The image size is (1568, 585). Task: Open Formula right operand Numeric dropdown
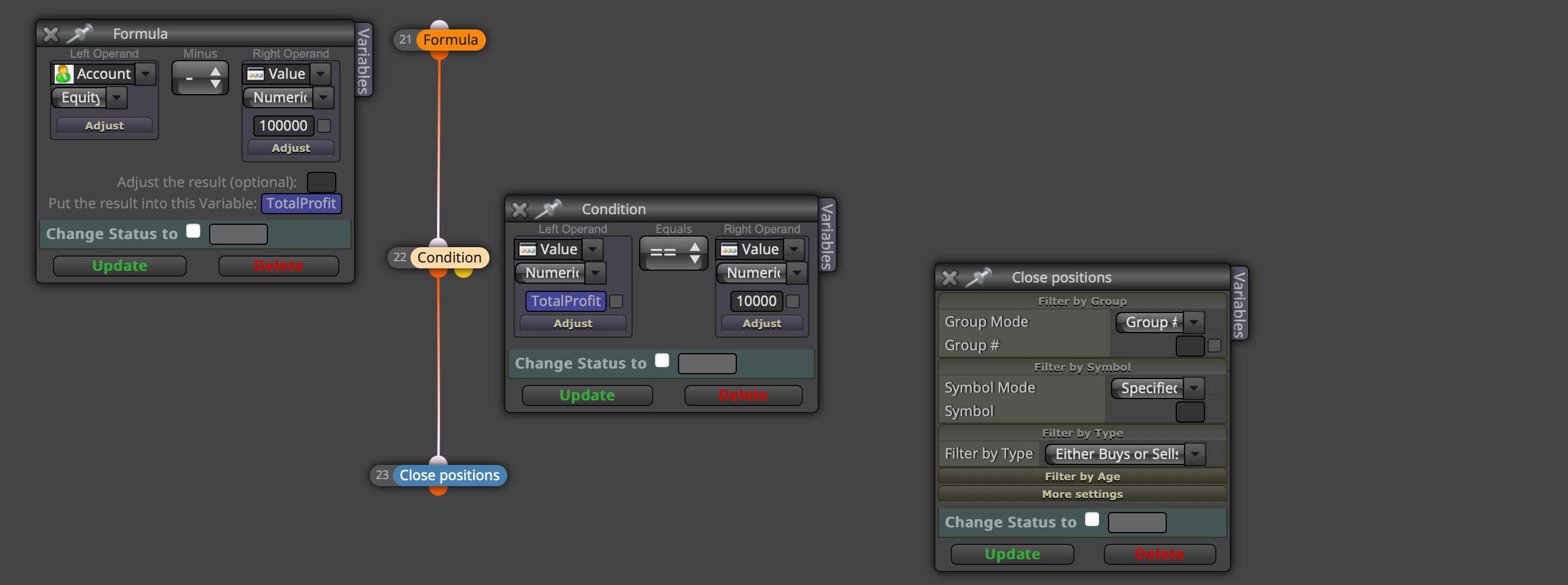tap(324, 97)
